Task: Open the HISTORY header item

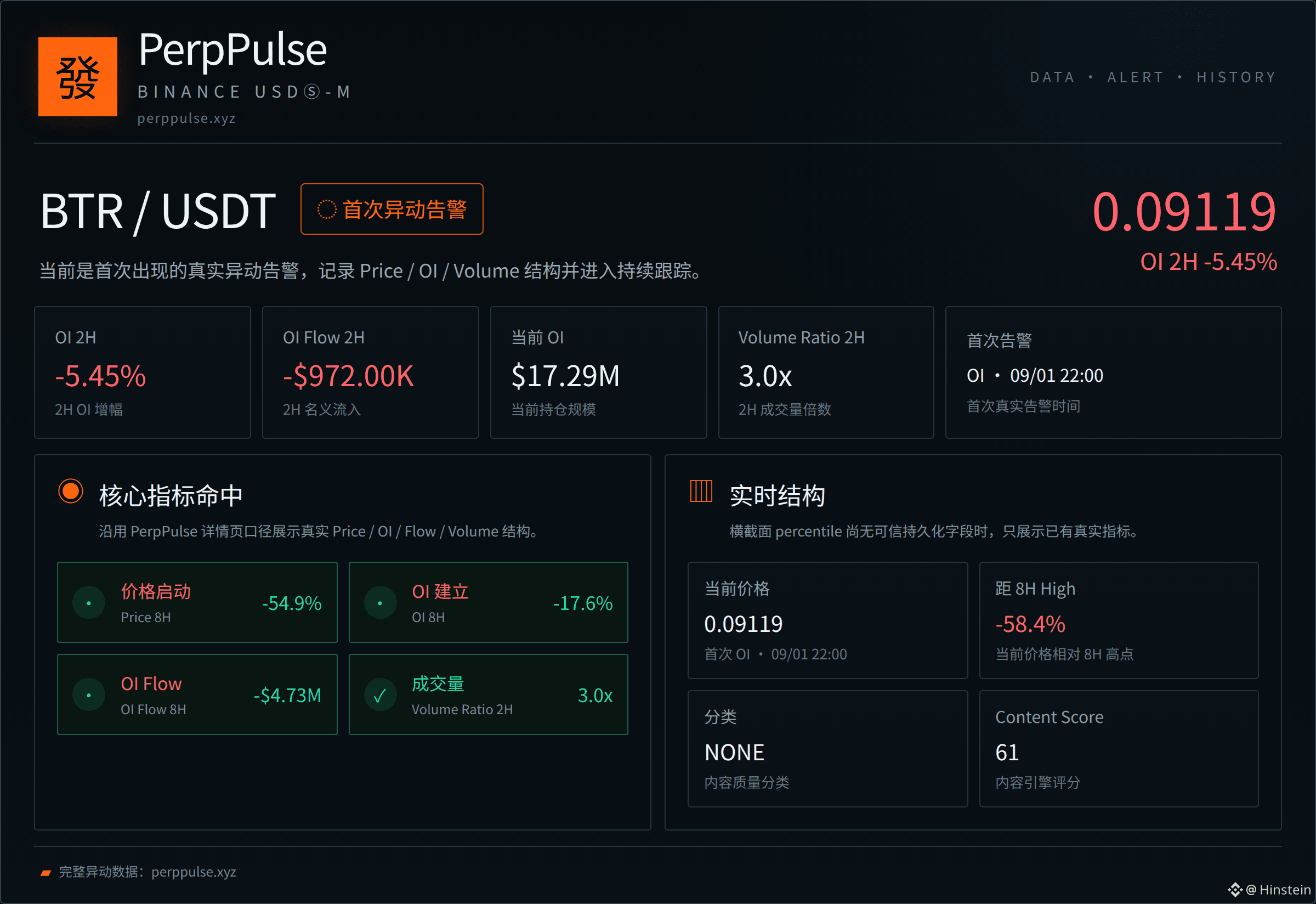Action: (1236, 77)
